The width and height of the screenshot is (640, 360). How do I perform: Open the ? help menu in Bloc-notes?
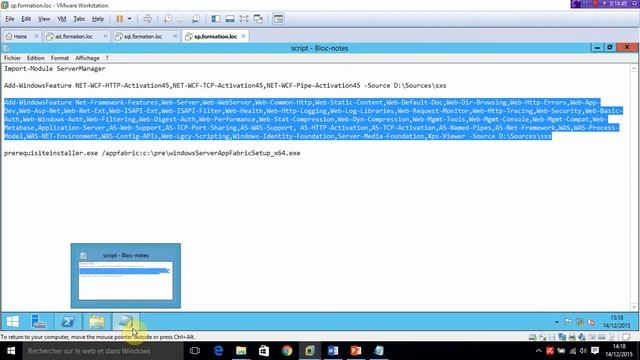pos(107,58)
